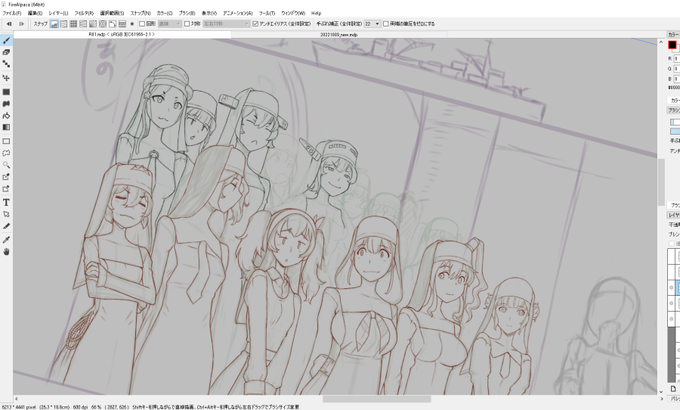
Task: Open the 手ぶれ補正 stabilizer value dropdown
Action: point(372,24)
